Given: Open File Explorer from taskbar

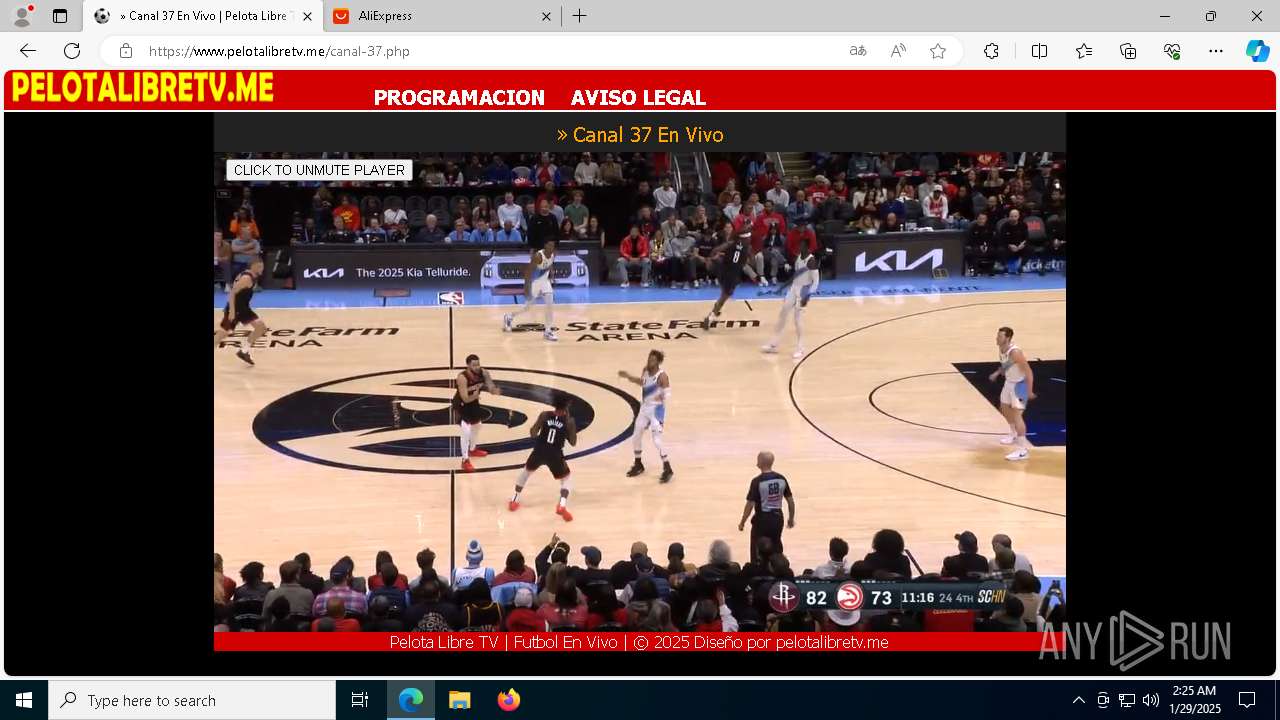Looking at the screenshot, I should 459,700.
